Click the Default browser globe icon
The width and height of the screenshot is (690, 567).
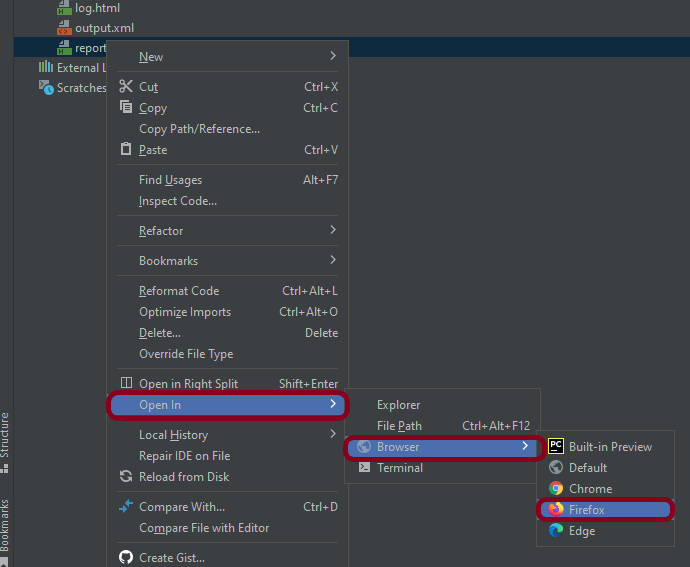[x=556, y=468]
